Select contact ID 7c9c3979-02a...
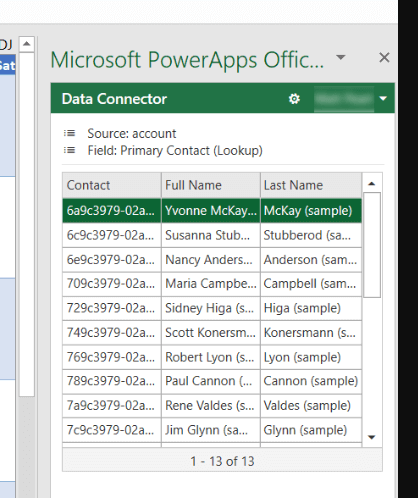 pos(112,430)
